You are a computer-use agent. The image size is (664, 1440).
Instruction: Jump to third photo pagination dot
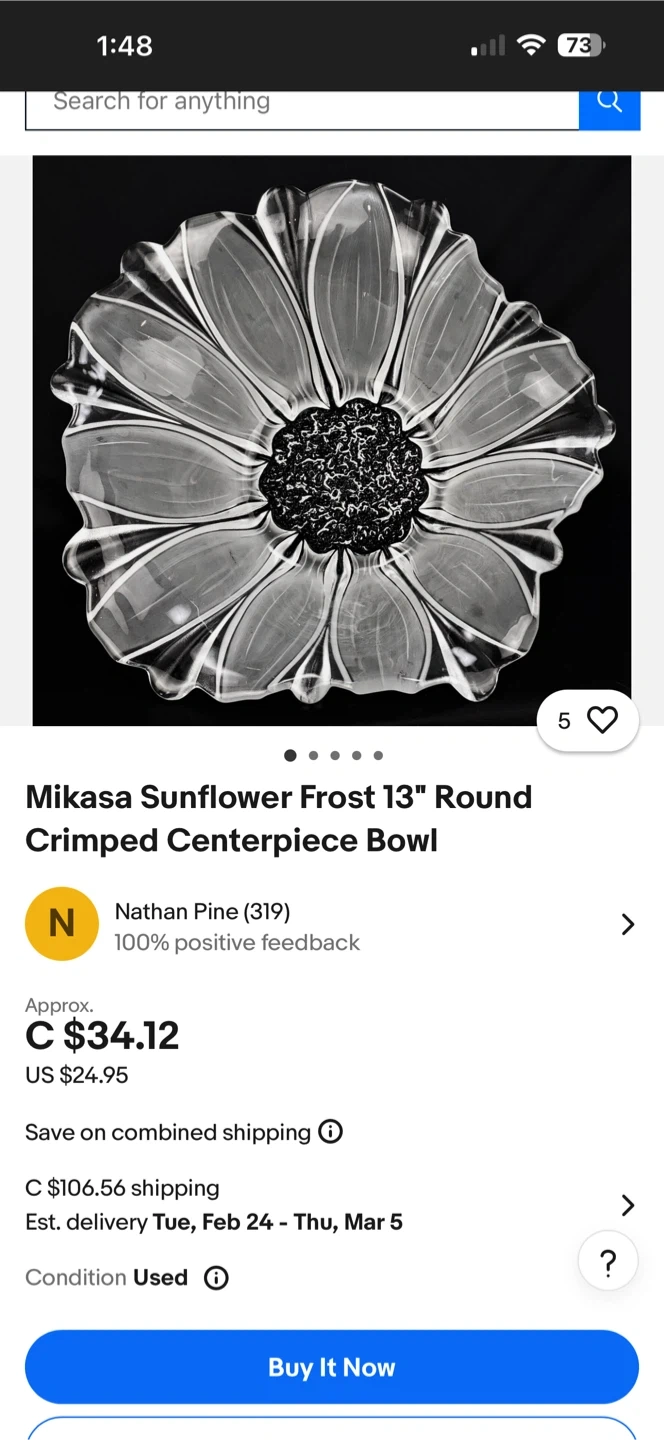pyautogui.click(x=335, y=756)
